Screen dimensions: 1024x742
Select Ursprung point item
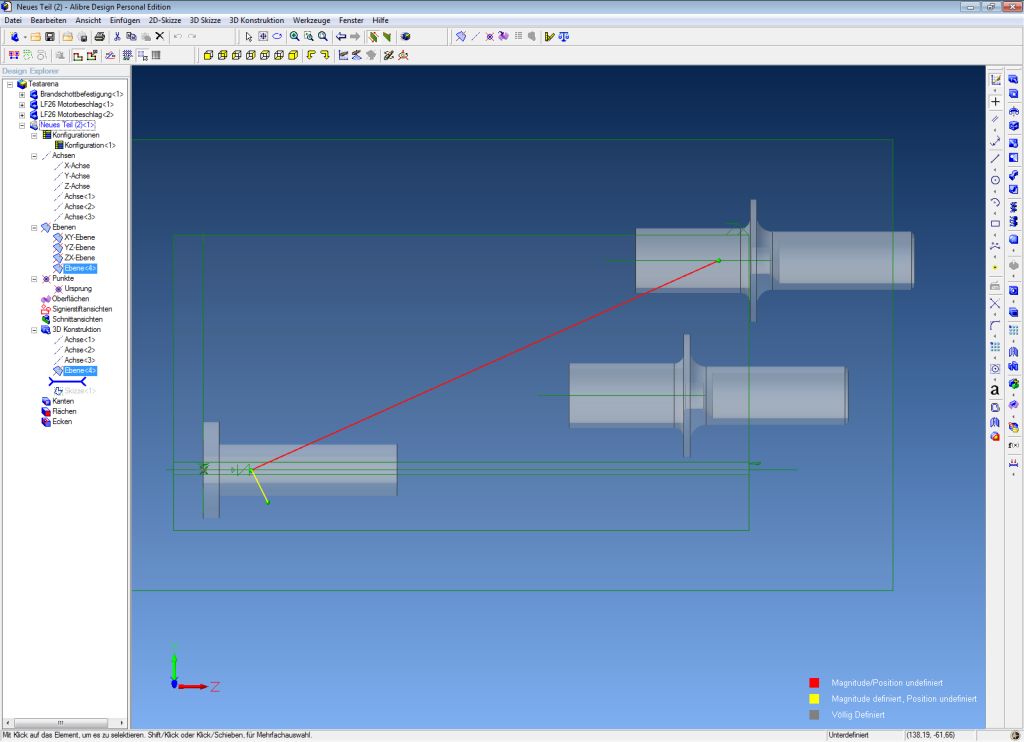[78, 289]
